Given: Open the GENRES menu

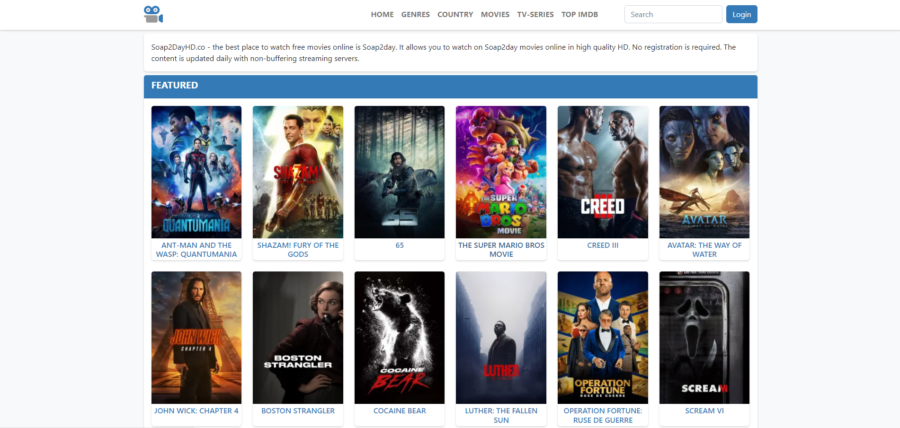Looking at the screenshot, I should point(416,14).
